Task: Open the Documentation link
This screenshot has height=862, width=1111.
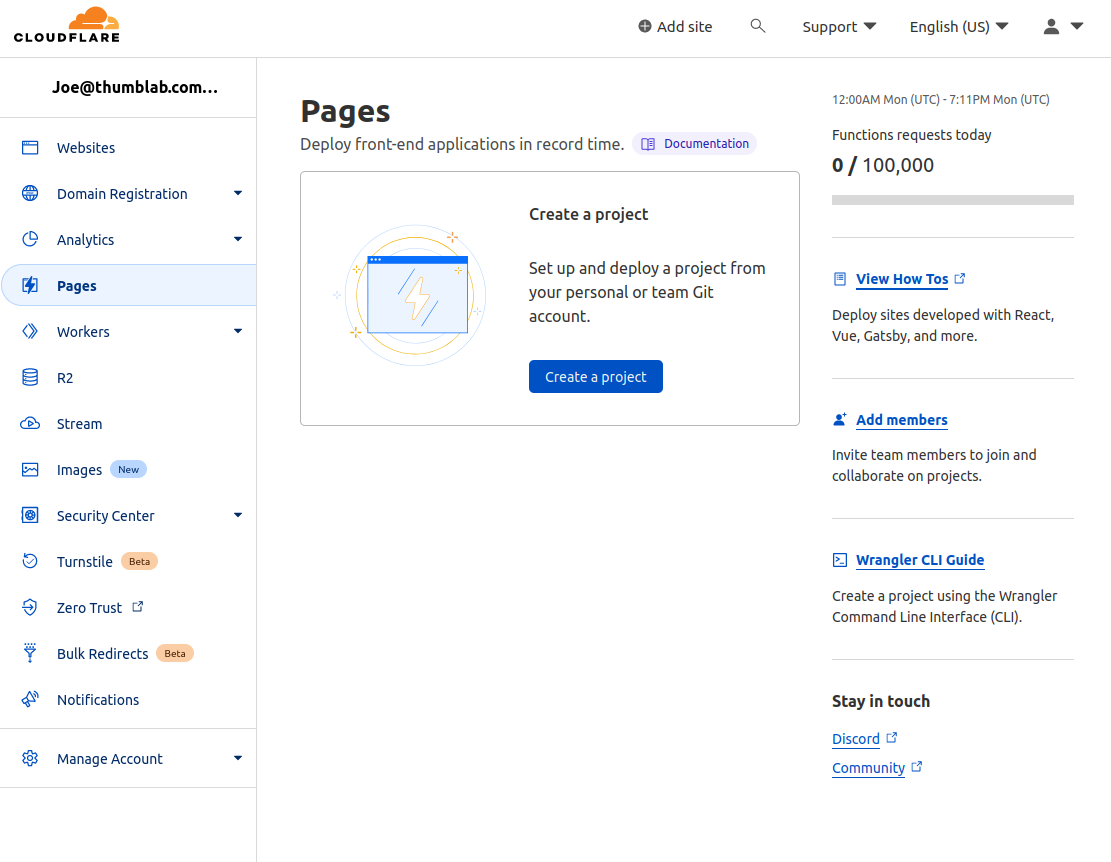Action: tap(694, 144)
